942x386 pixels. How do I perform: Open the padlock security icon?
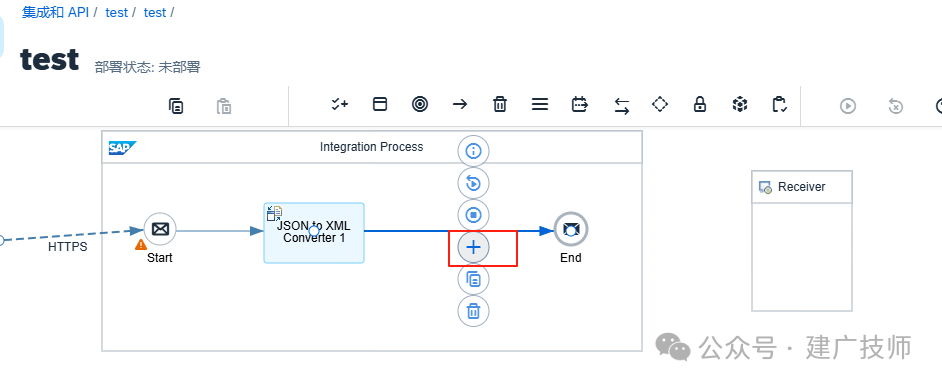click(699, 104)
